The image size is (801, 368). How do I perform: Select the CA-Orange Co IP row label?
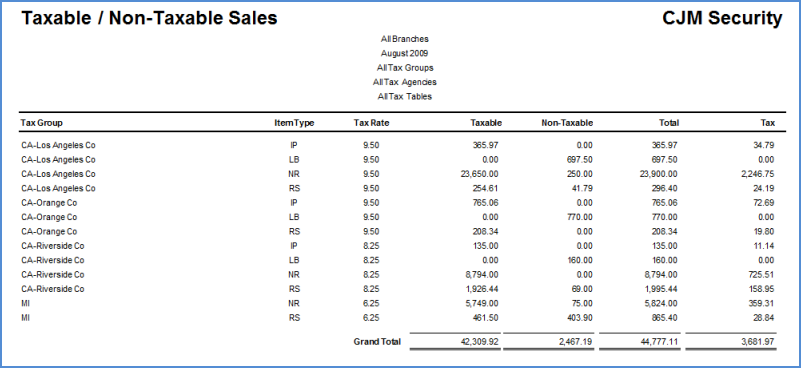pyautogui.click(x=49, y=202)
